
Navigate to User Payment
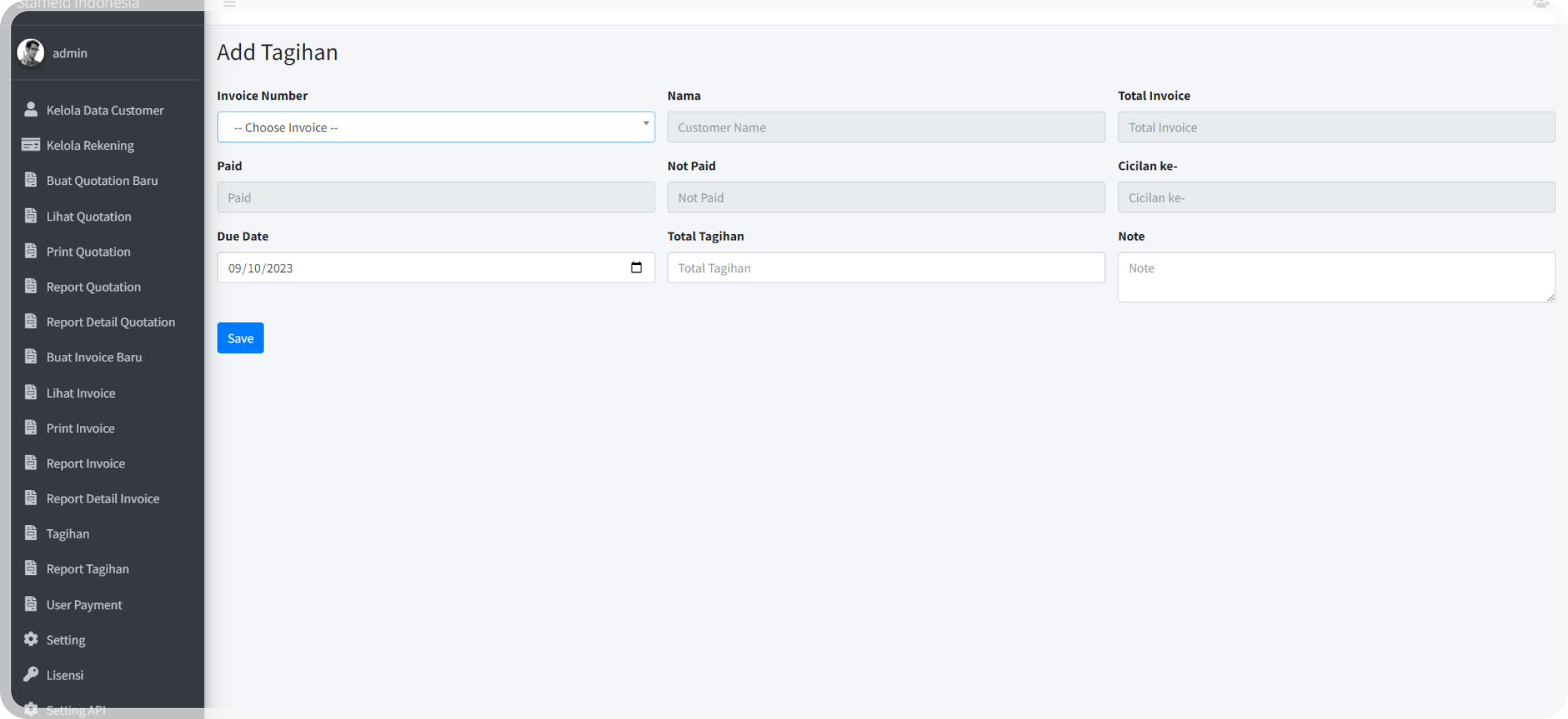tap(84, 604)
